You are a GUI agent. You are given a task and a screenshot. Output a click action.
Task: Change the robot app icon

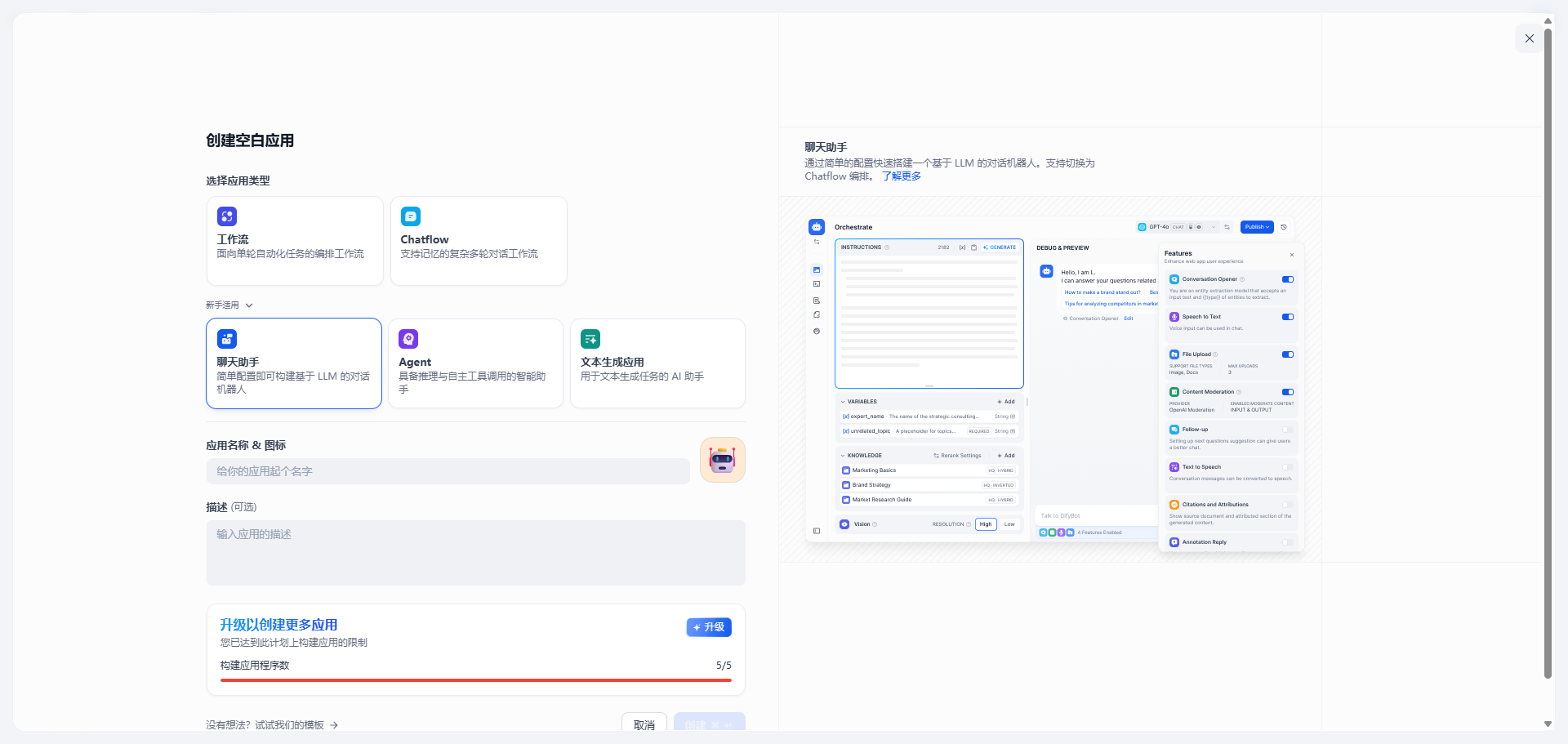tap(722, 460)
